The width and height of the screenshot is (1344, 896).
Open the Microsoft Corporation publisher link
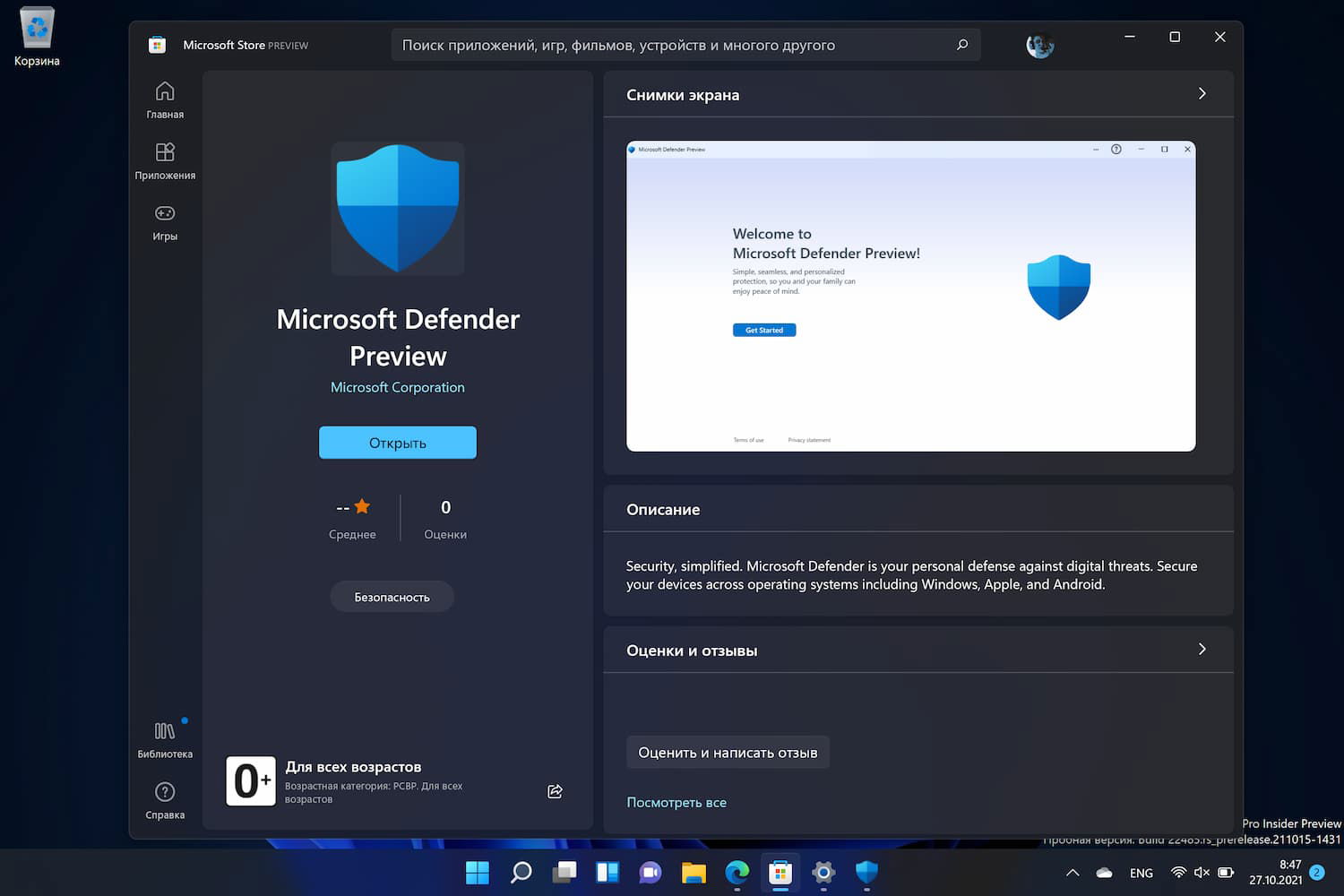tap(398, 387)
